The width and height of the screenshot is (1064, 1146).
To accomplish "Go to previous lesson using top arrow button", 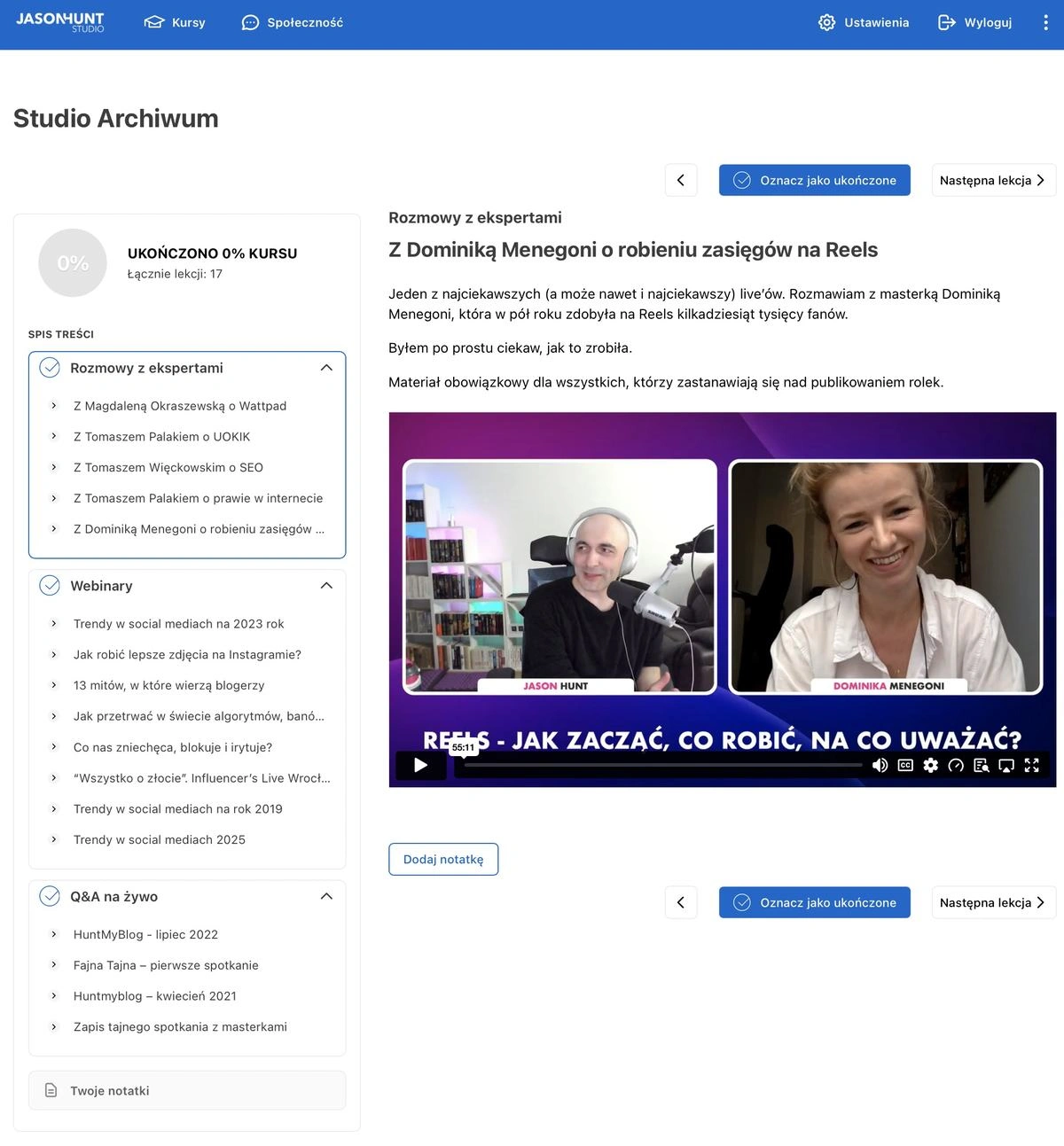I will (x=681, y=180).
